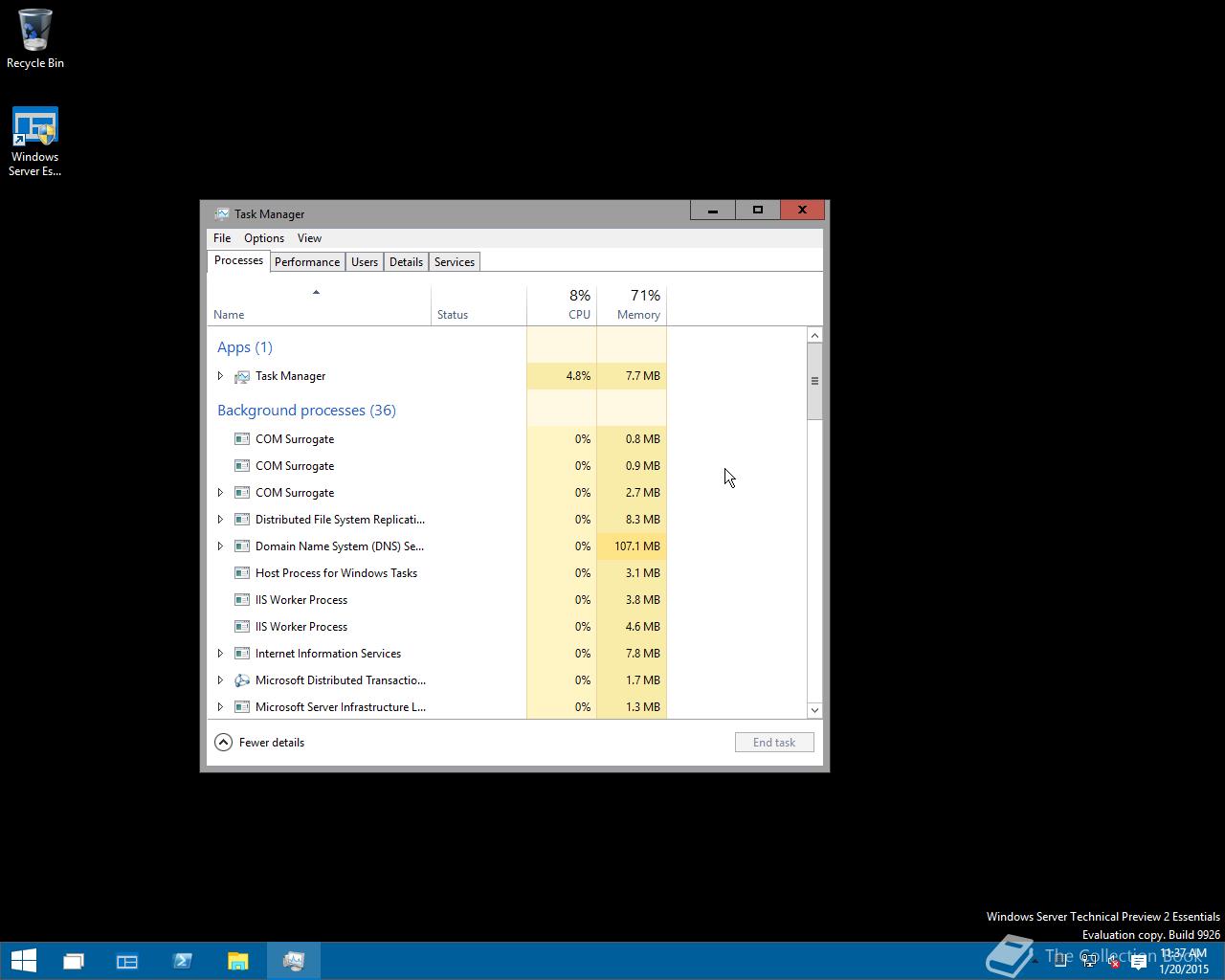Sort processes by the Name column

[x=319, y=305]
